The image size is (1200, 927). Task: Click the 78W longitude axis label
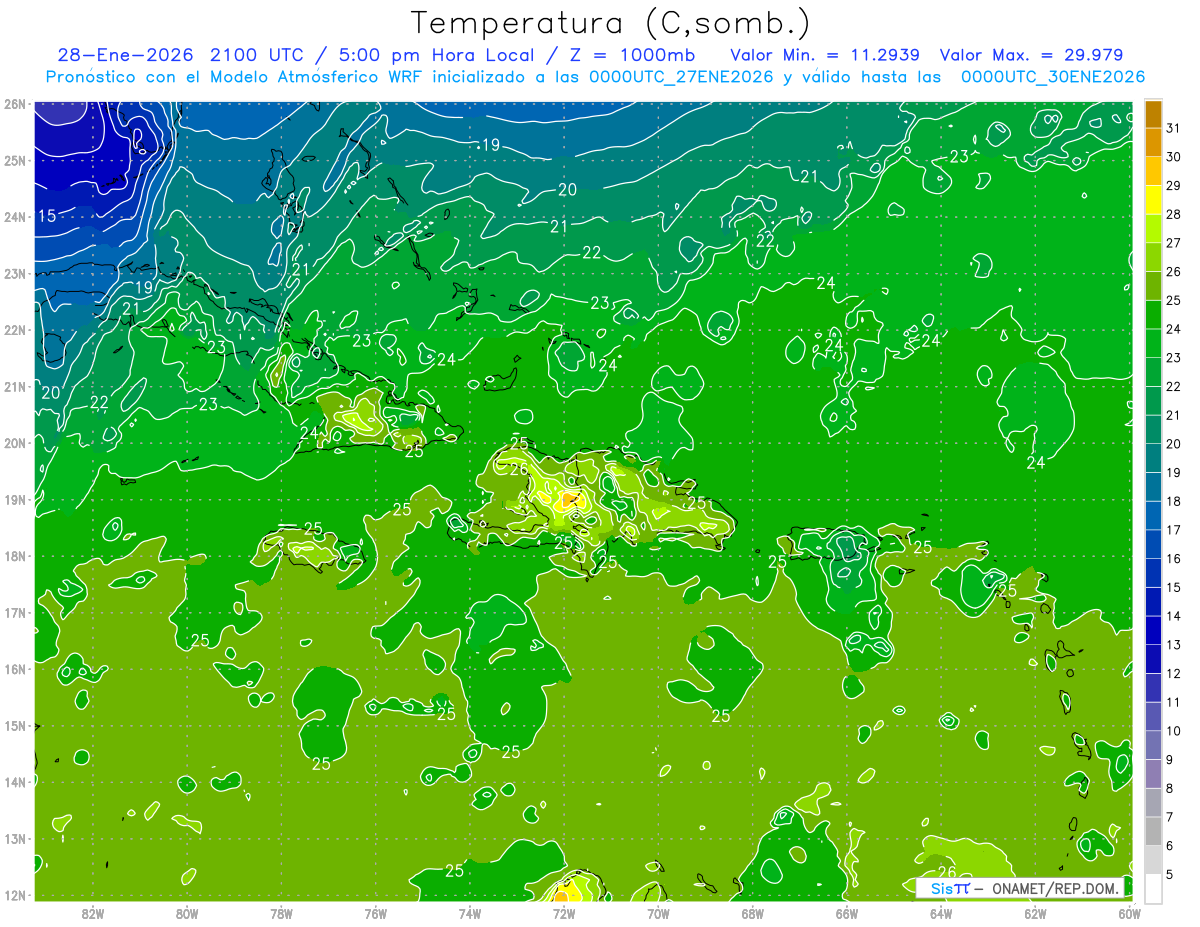281,913
